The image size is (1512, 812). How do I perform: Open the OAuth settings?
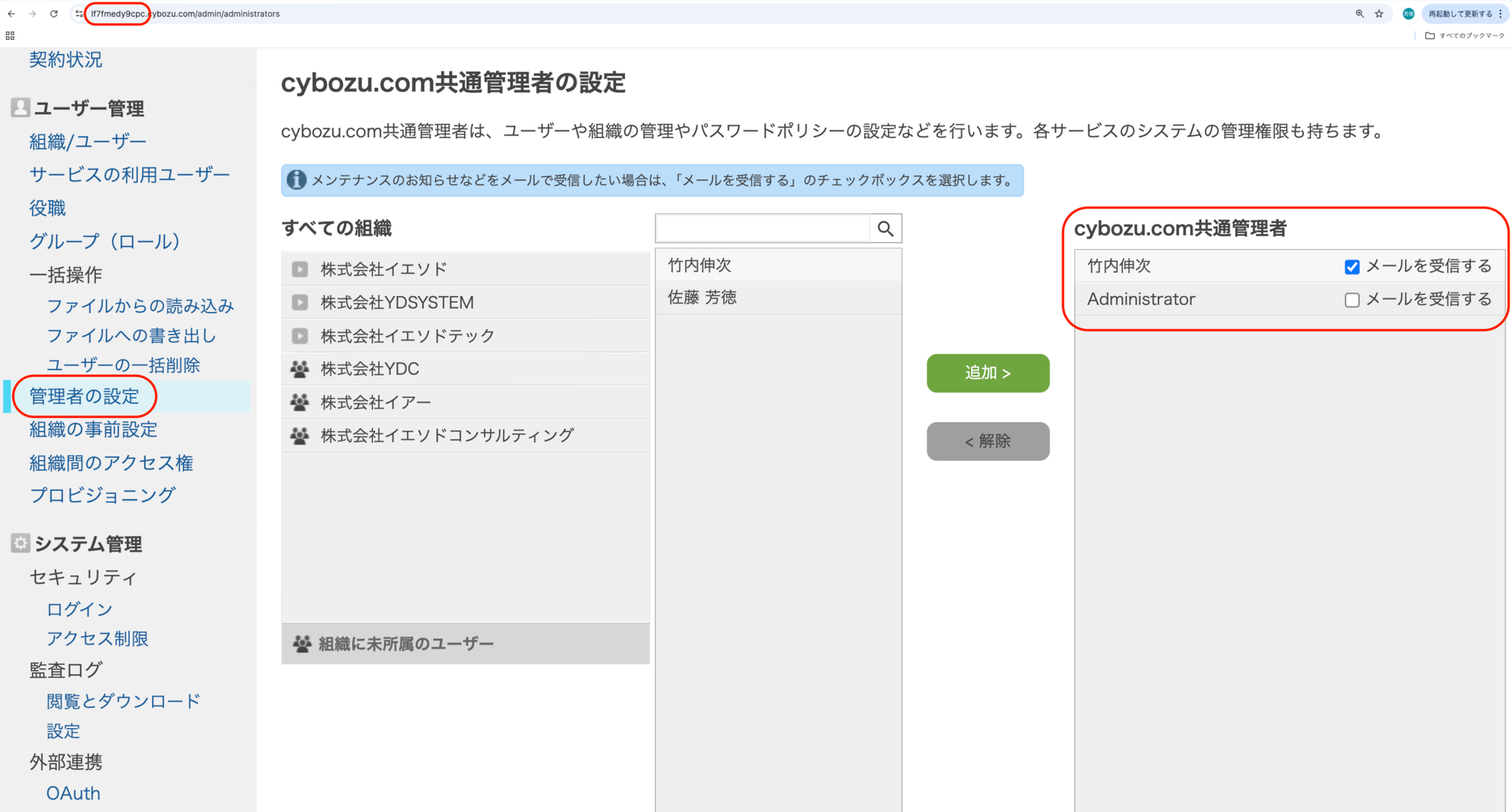[73, 793]
